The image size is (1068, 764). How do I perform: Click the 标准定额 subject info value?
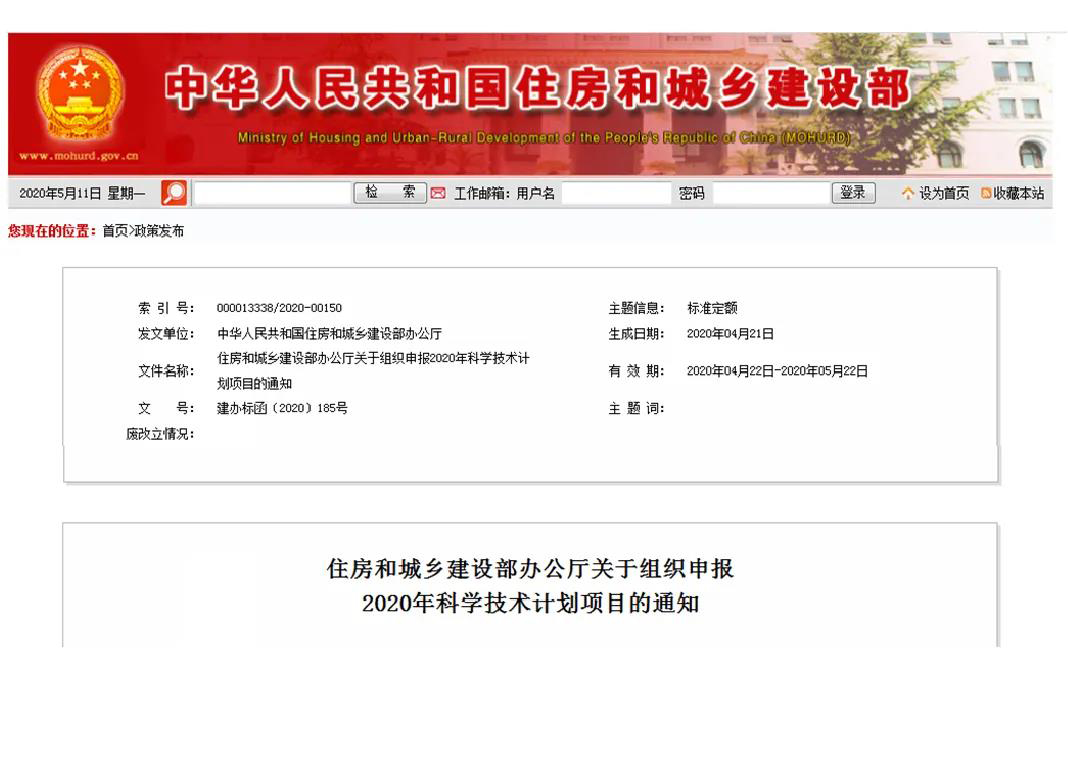[712, 308]
